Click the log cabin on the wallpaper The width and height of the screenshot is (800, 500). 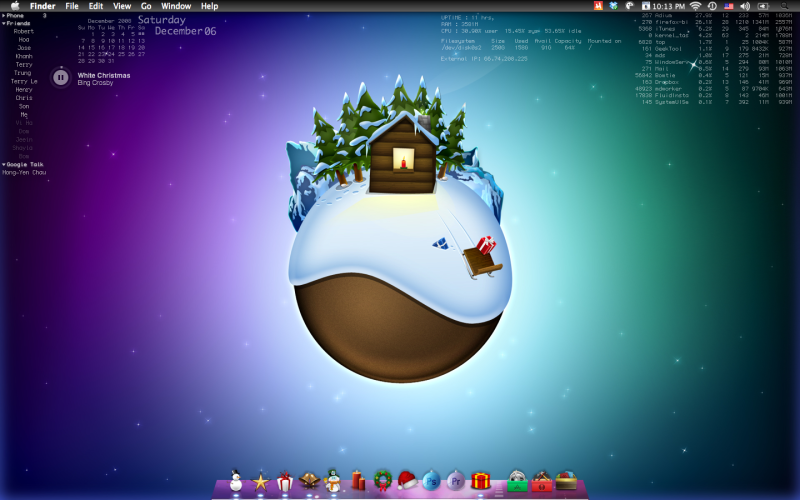(x=403, y=155)
